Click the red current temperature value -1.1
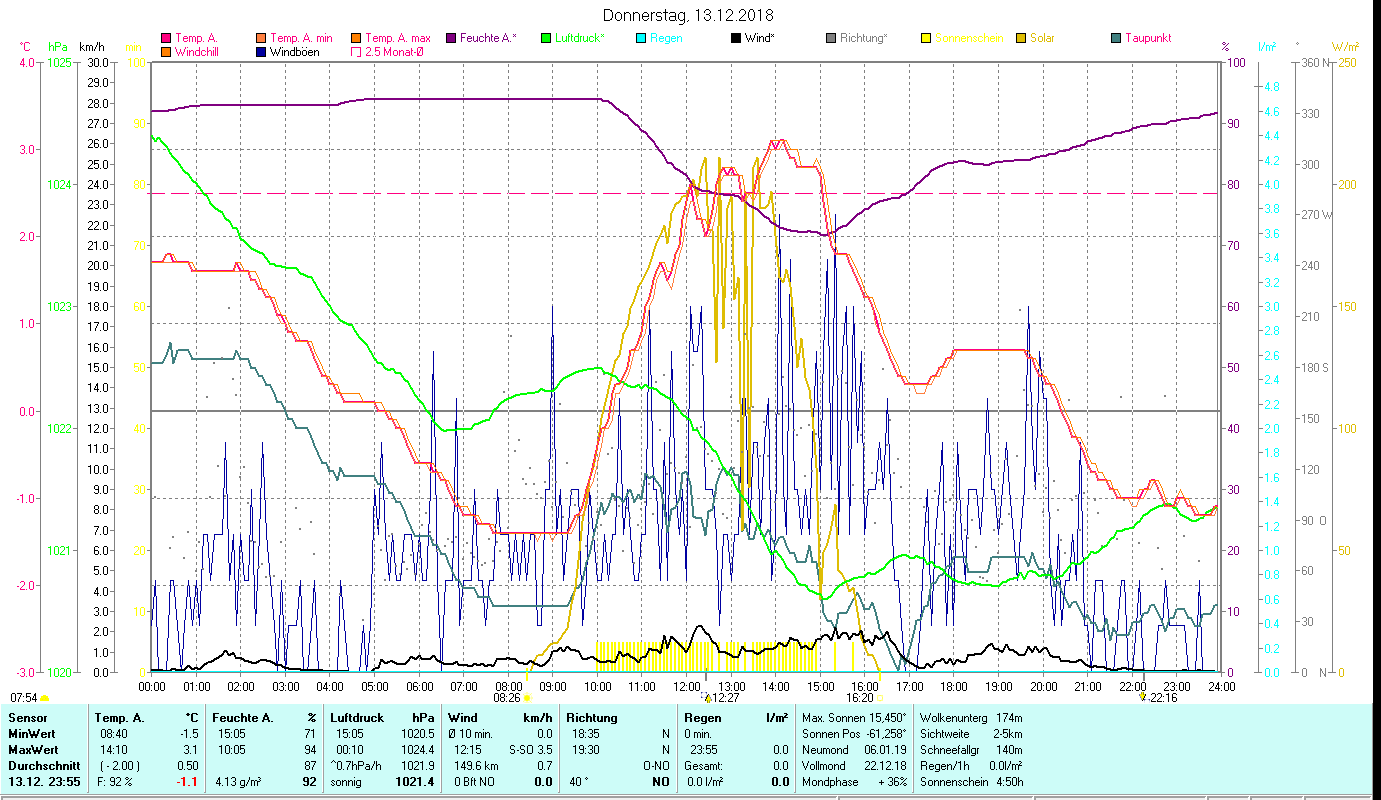 pyautogui.click(x=188, y=782)
